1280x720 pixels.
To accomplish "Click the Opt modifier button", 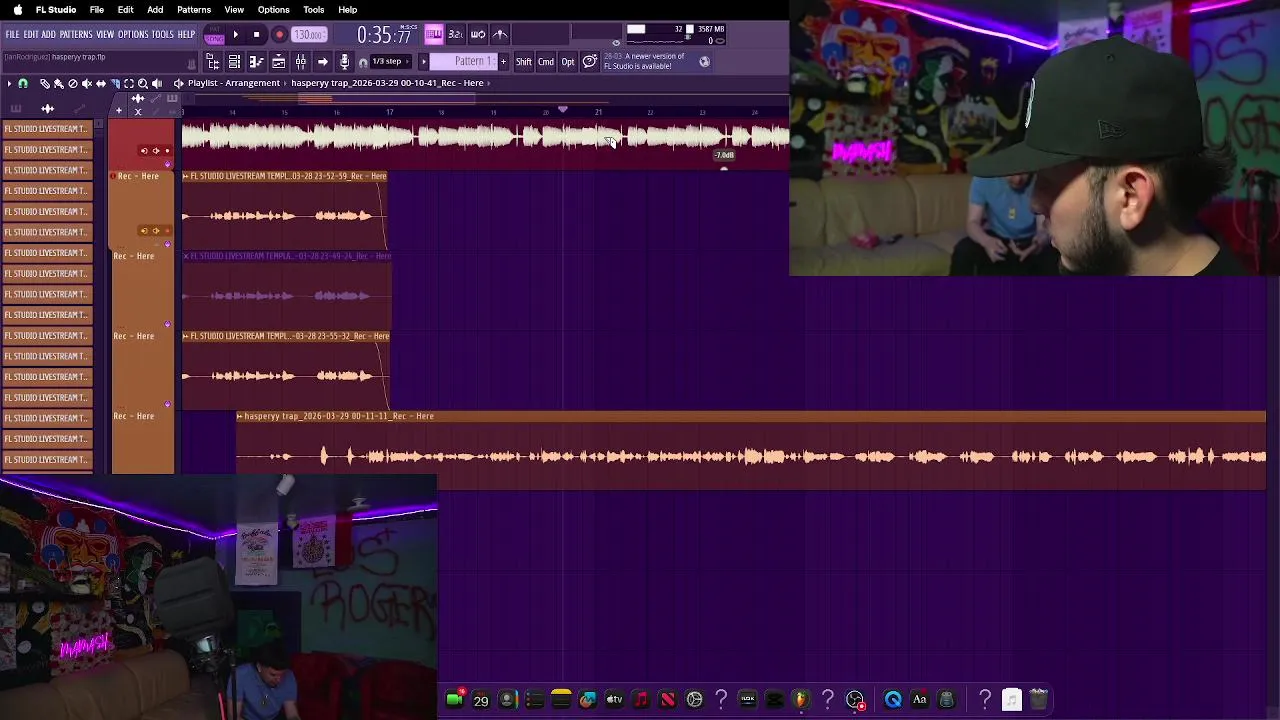I will (568, 62).
